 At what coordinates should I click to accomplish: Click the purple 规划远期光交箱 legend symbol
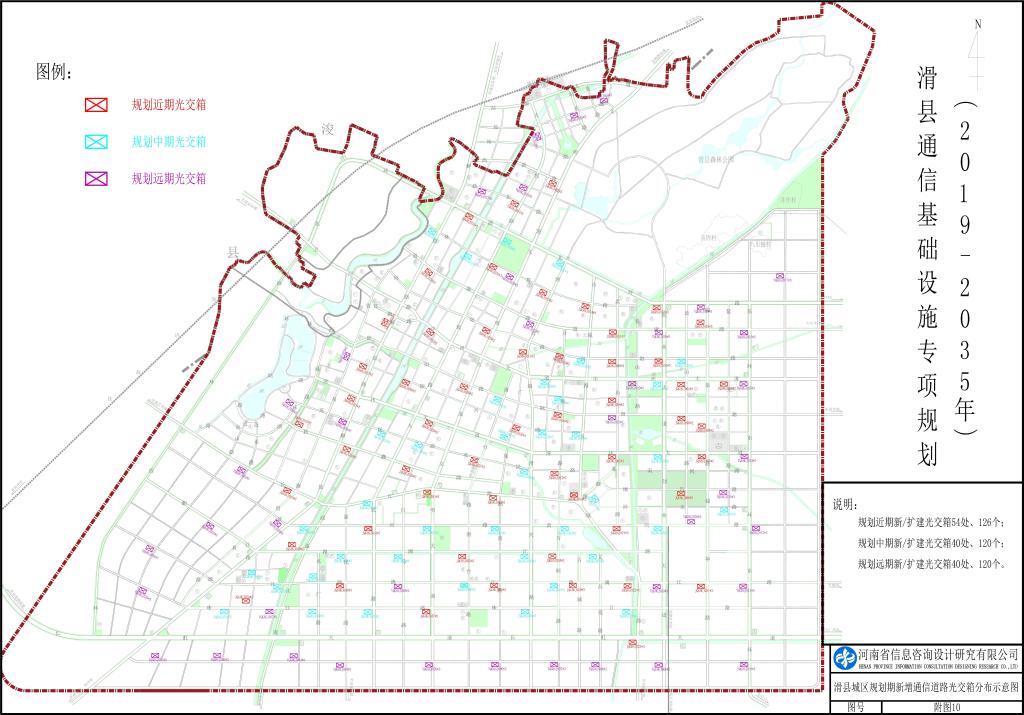pos(96,178)
